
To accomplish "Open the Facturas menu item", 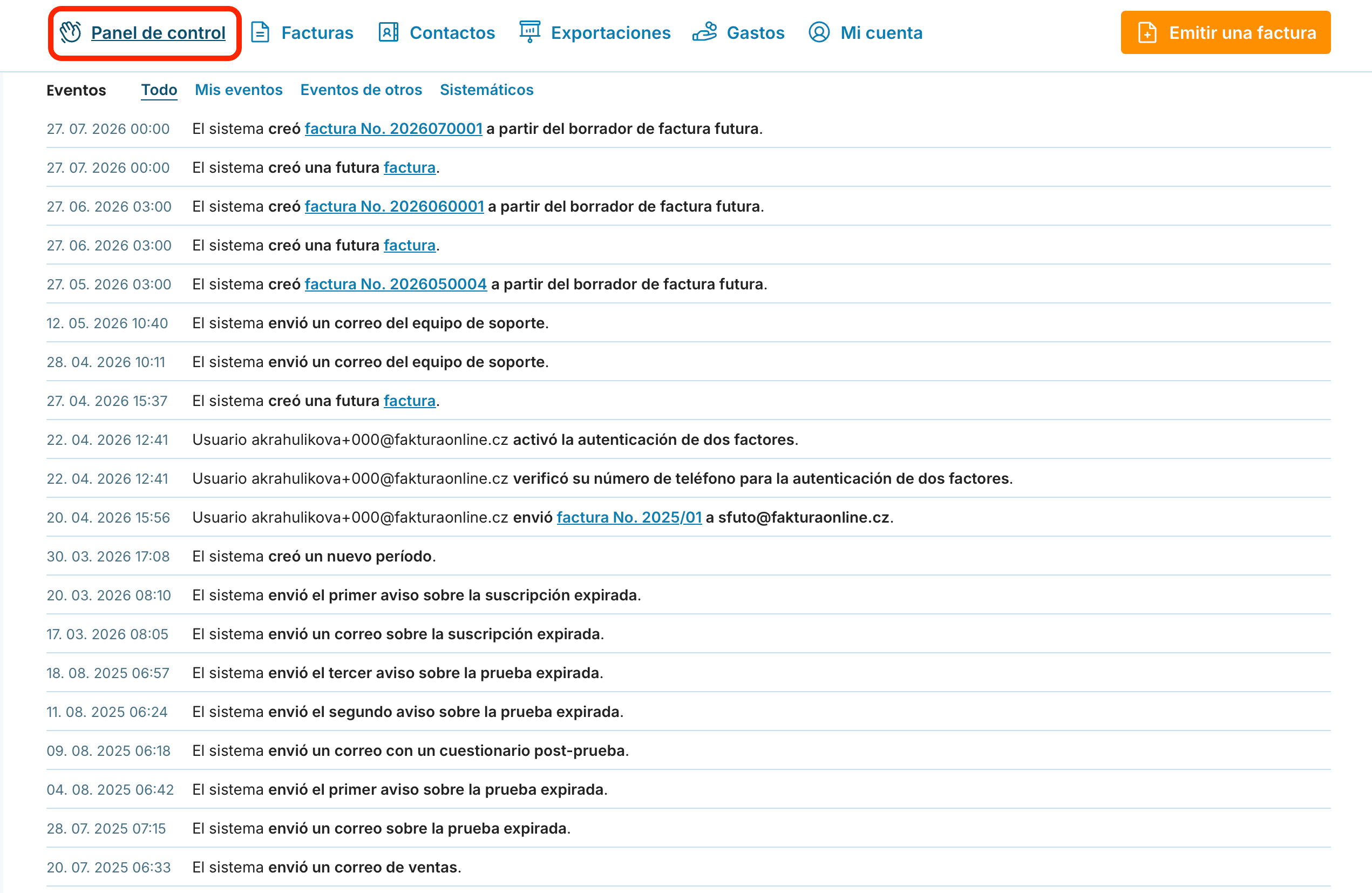I will coord(316,33).
